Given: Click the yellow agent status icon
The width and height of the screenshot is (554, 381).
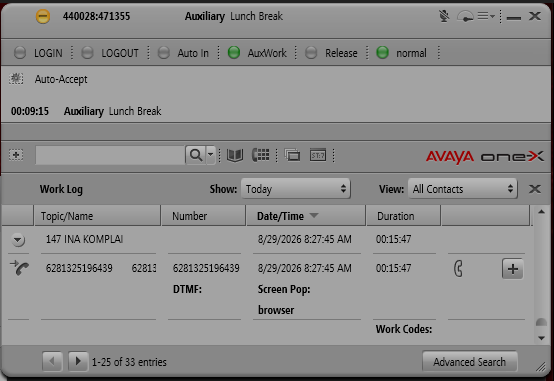Looking at the screenshot, I should click(43, 16).
